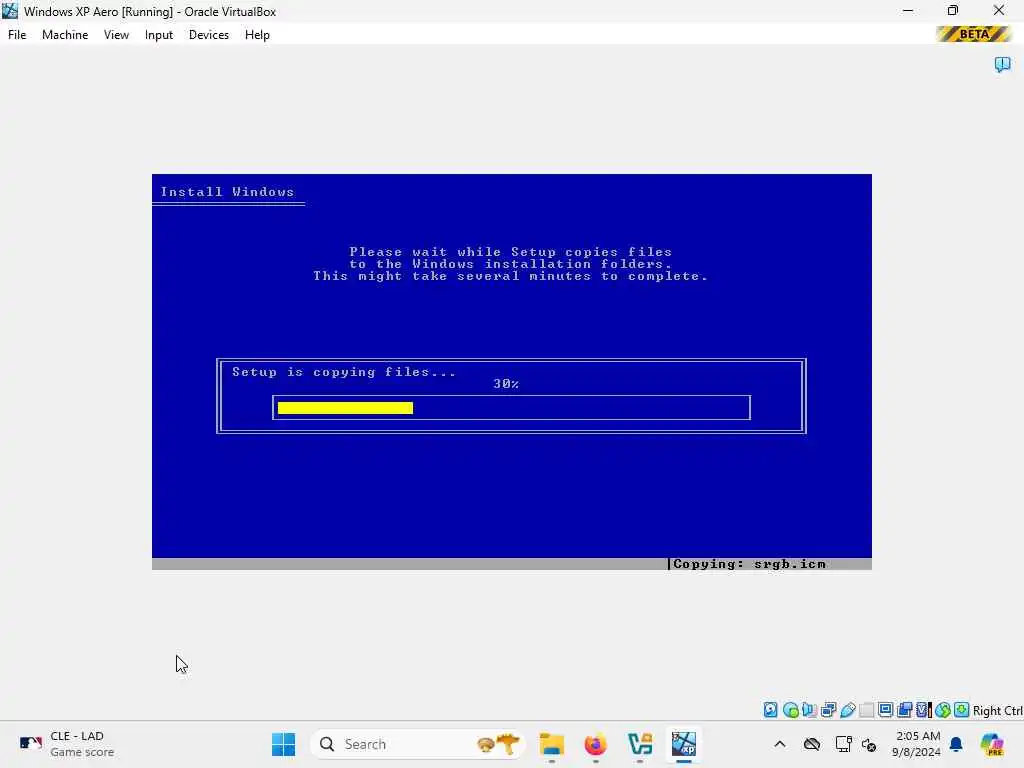Click 'Setup is copying files...' text
The height and width of the screenshot is (768, 1024).
(344, 372)
